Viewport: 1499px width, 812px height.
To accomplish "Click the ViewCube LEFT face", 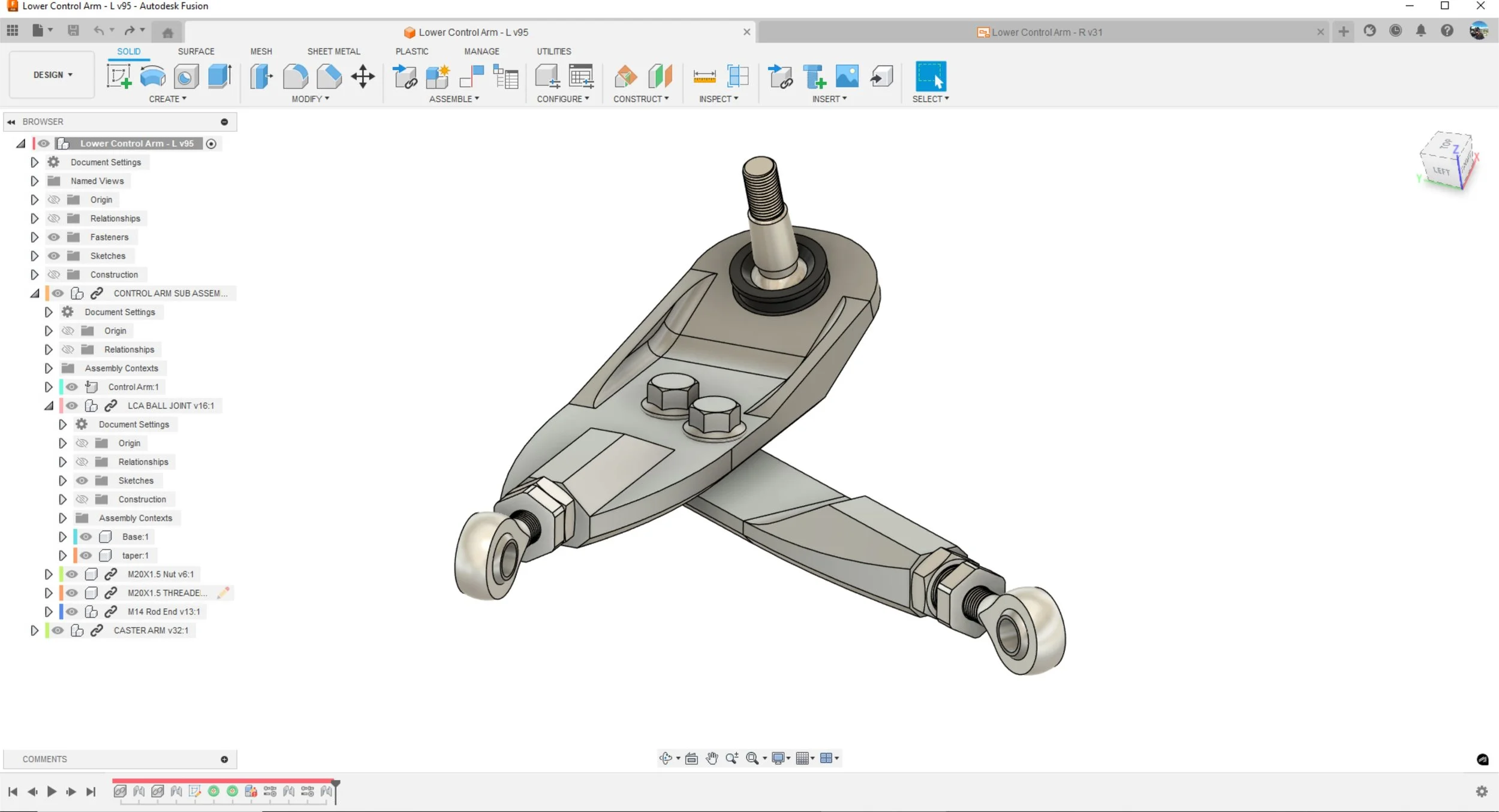I will 1440,171.
